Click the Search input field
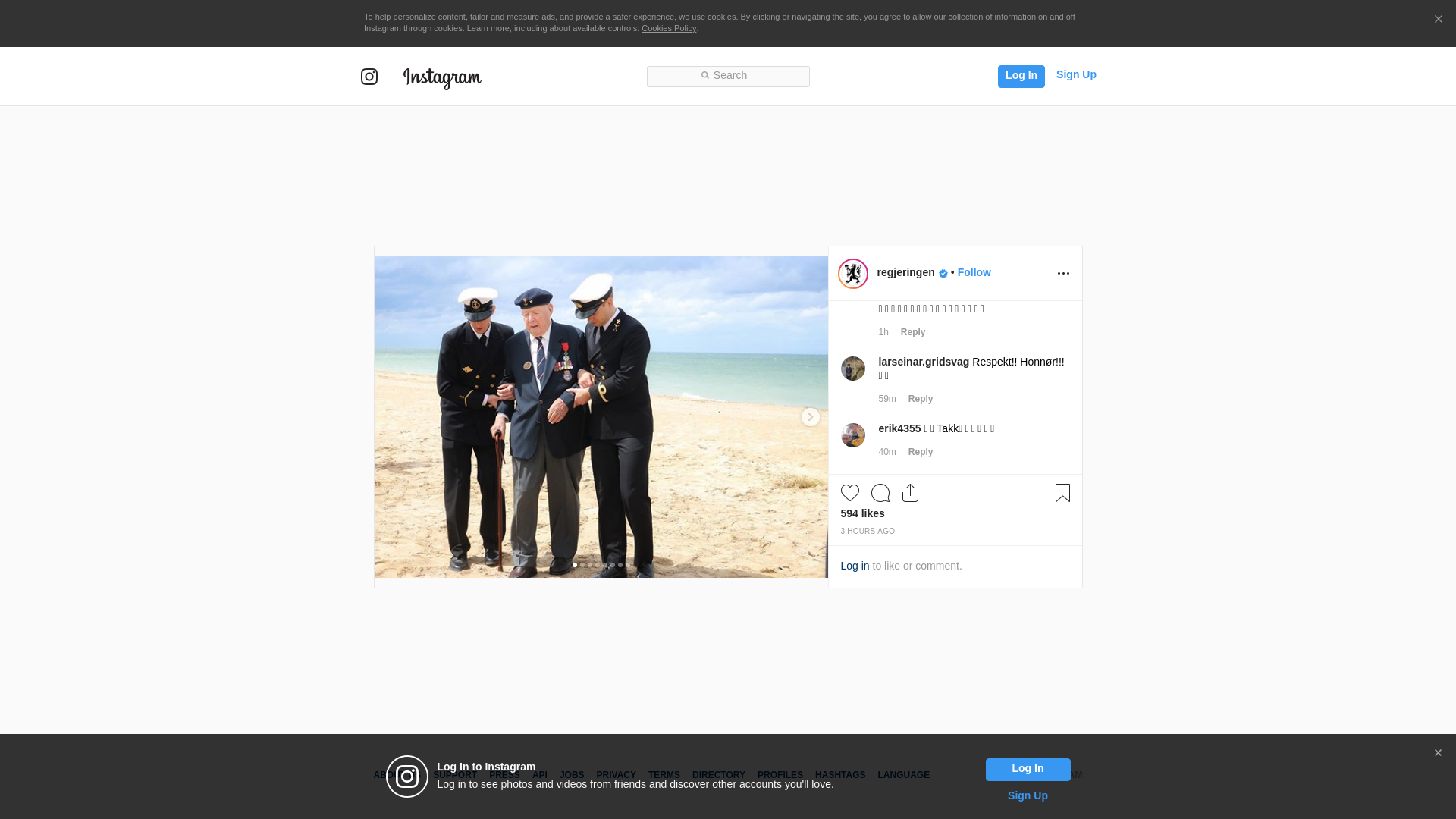 point(728,76)
